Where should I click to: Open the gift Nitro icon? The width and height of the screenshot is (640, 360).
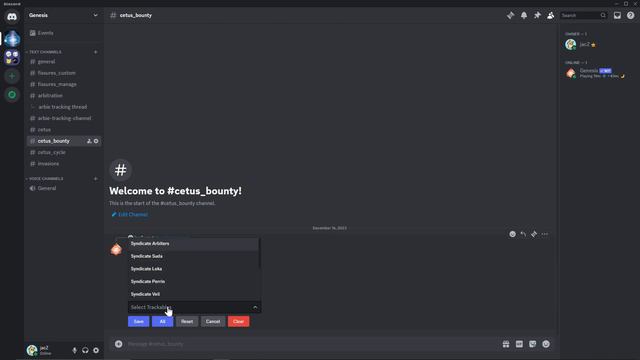(x=506, y=344)
